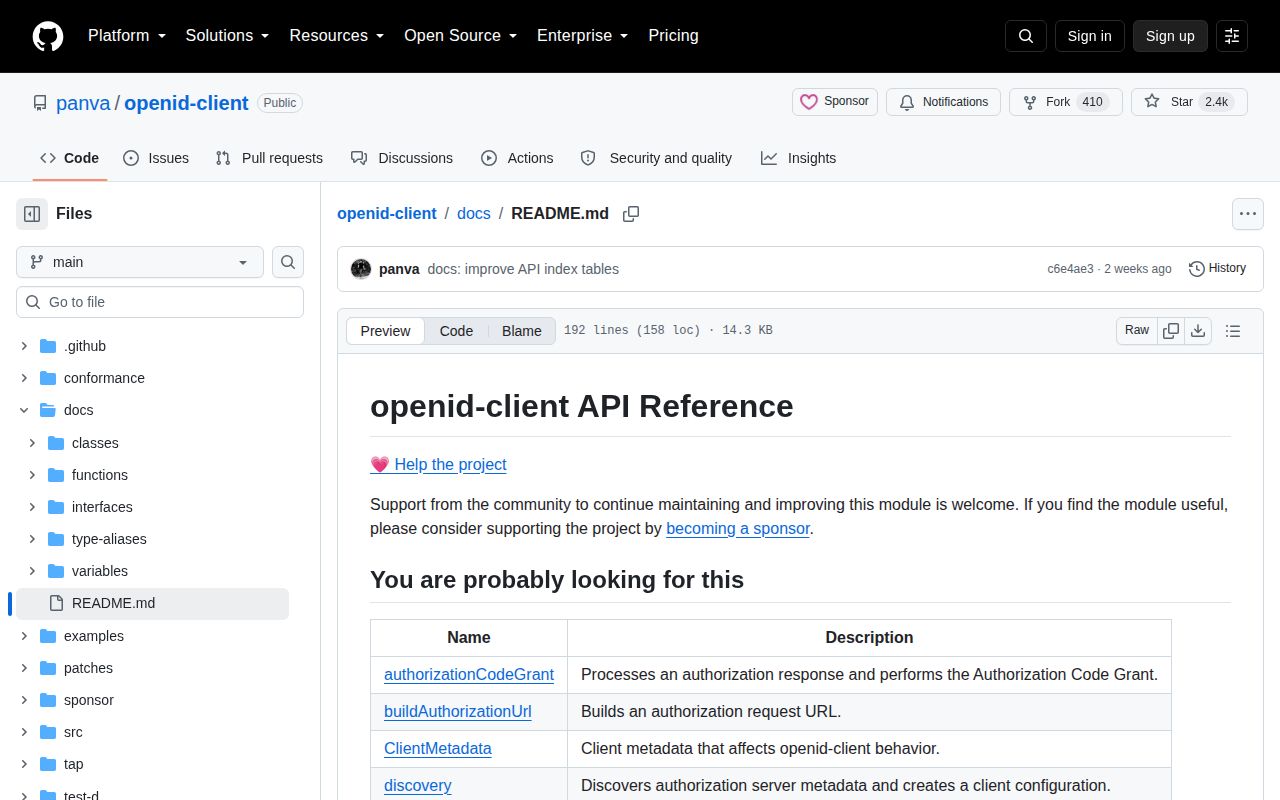Collapse the docs folder chevron
1280x800 pixels.
[24, 410]
